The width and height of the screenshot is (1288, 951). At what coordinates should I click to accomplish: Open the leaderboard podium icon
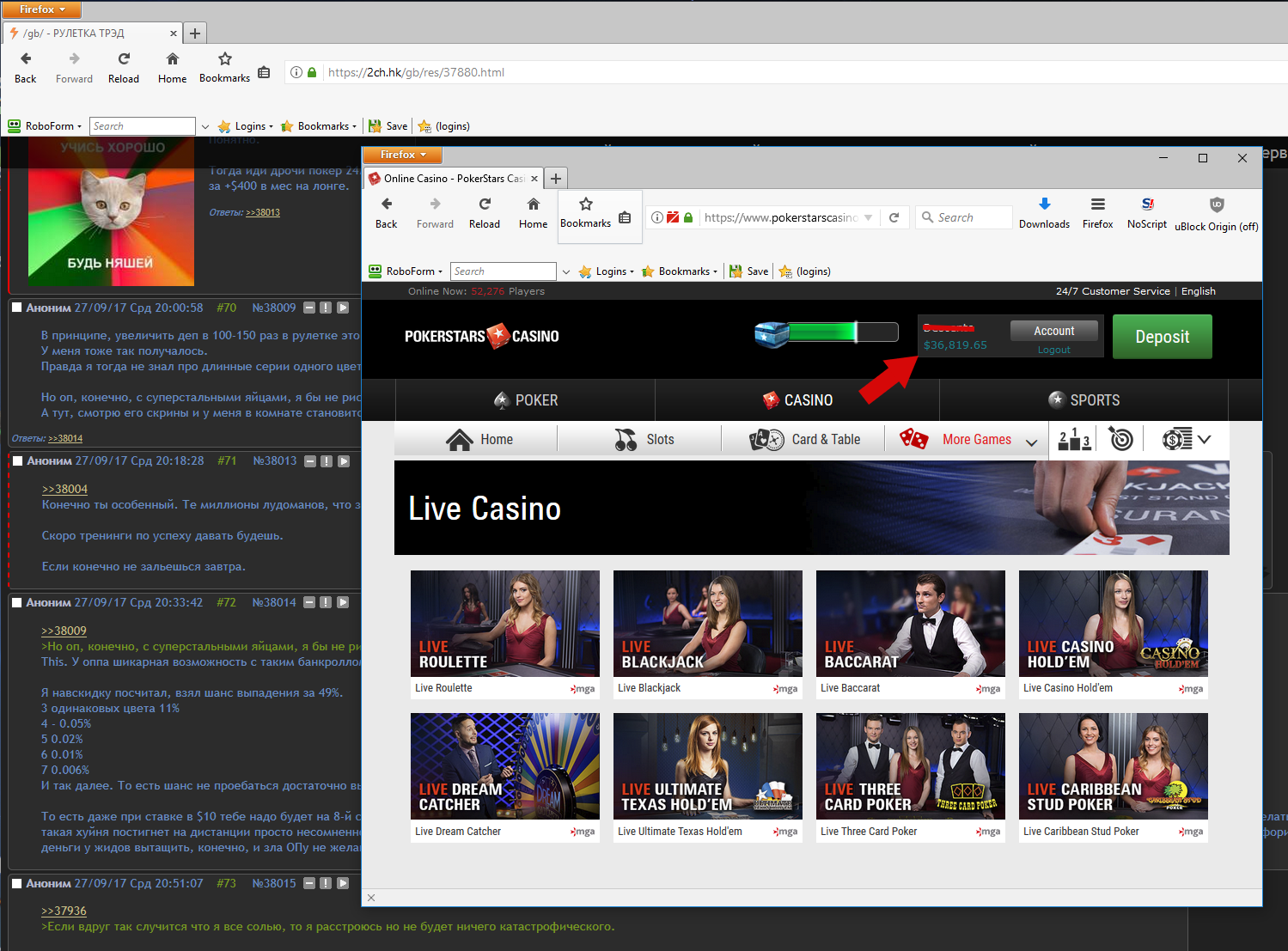1074,440
